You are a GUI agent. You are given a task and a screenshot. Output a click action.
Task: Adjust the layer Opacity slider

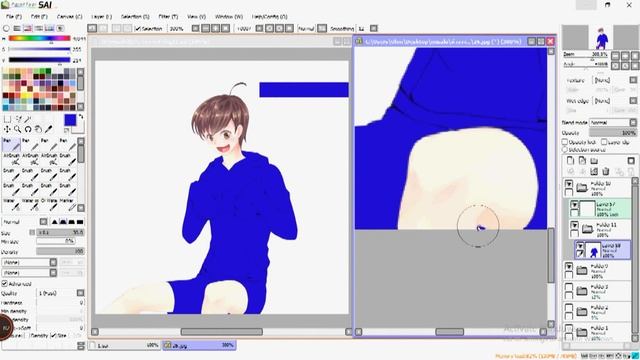coord(613,133)
